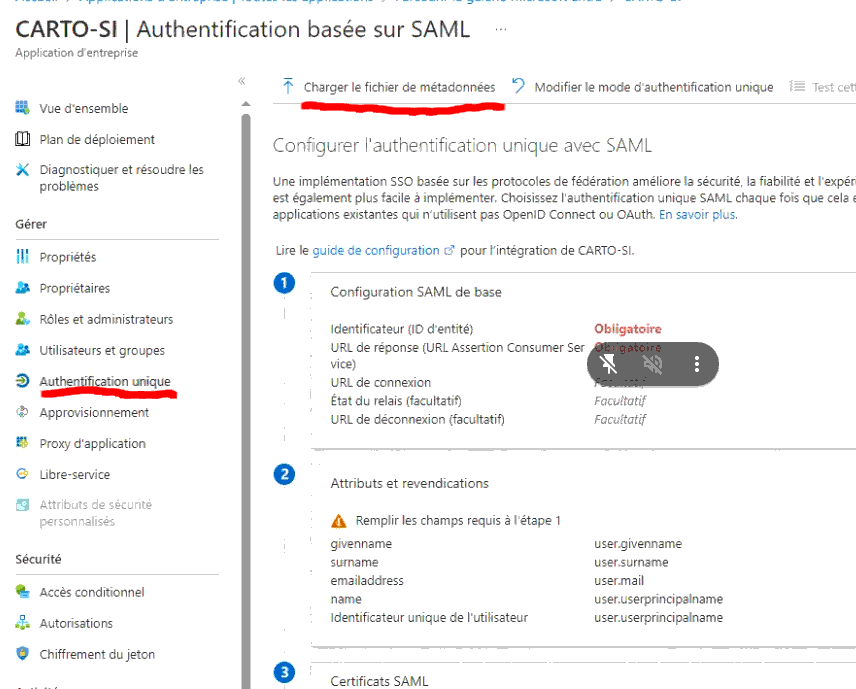The width and height of the screenshot is (856, 689).
Task: Click the undo arrow icon near Modifier
Action: point(518,86)
